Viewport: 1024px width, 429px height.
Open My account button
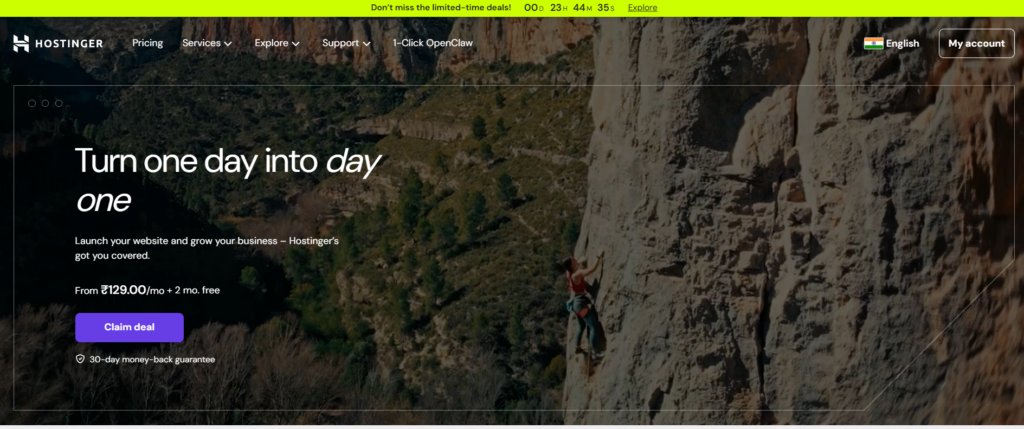point(976,43)
